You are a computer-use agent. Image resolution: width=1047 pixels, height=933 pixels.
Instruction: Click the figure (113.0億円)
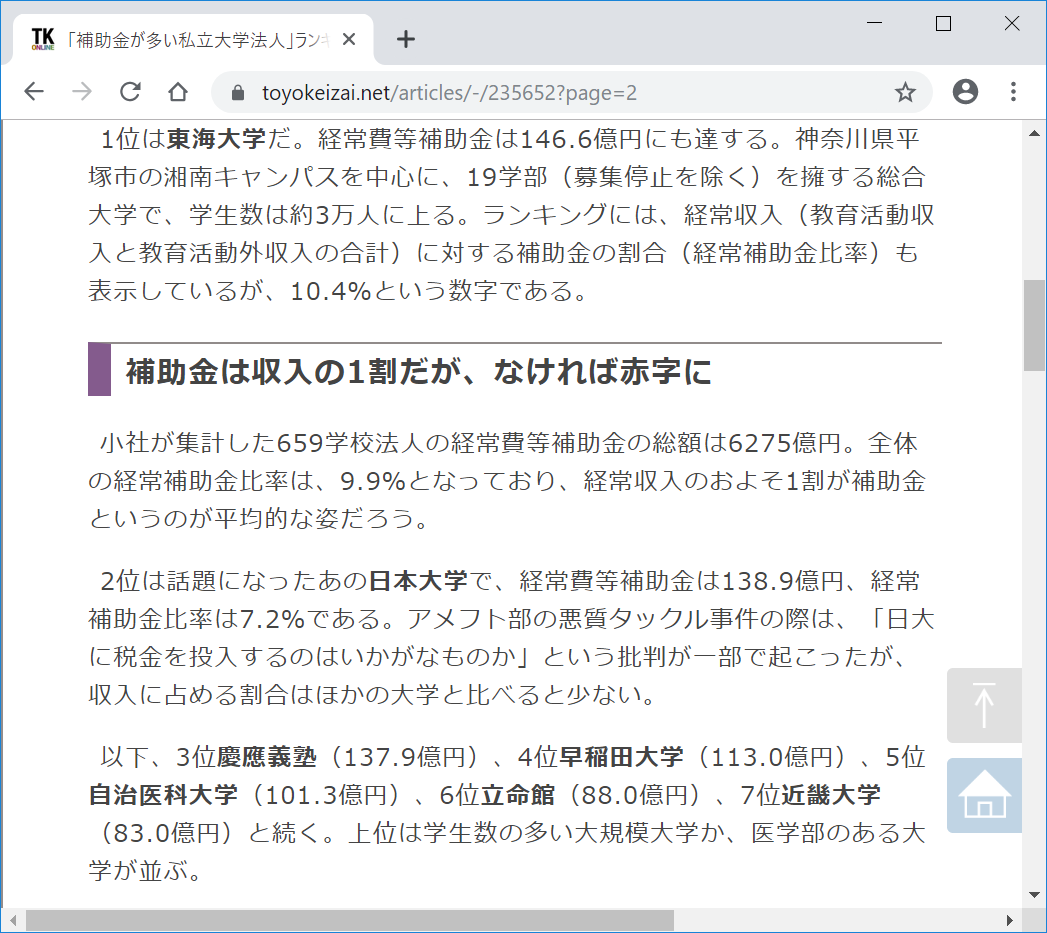tap(772, 757)
